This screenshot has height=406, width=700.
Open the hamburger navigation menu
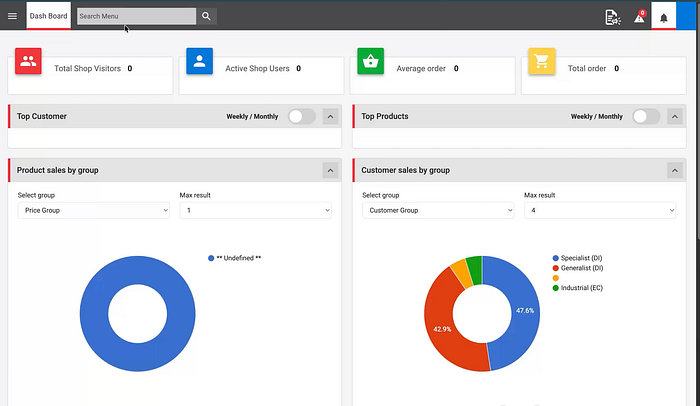(x=12, y=16)
